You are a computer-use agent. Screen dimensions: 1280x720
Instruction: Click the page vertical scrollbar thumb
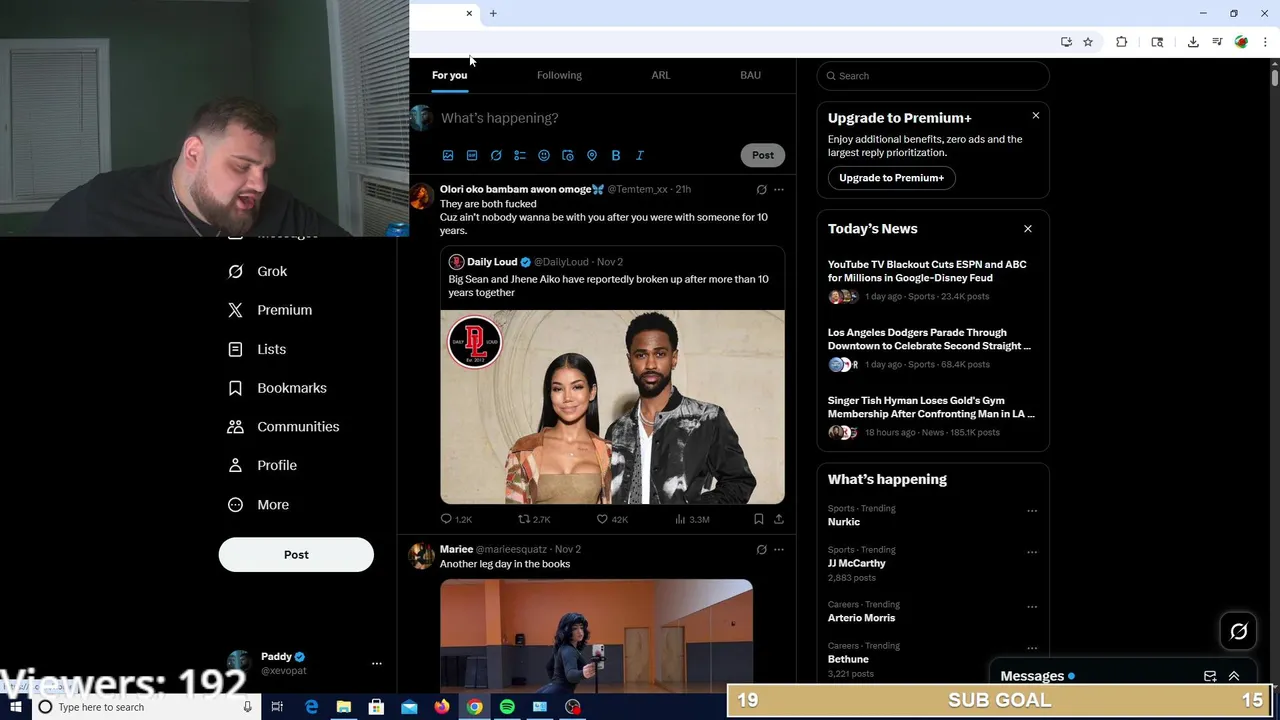coord(1274,78)
